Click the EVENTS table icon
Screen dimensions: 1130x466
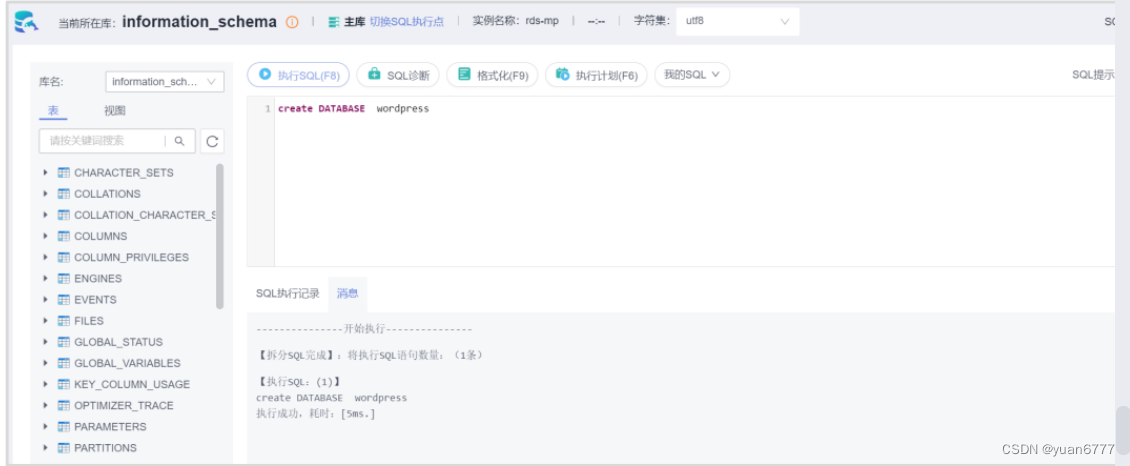(x=63, y=300)
